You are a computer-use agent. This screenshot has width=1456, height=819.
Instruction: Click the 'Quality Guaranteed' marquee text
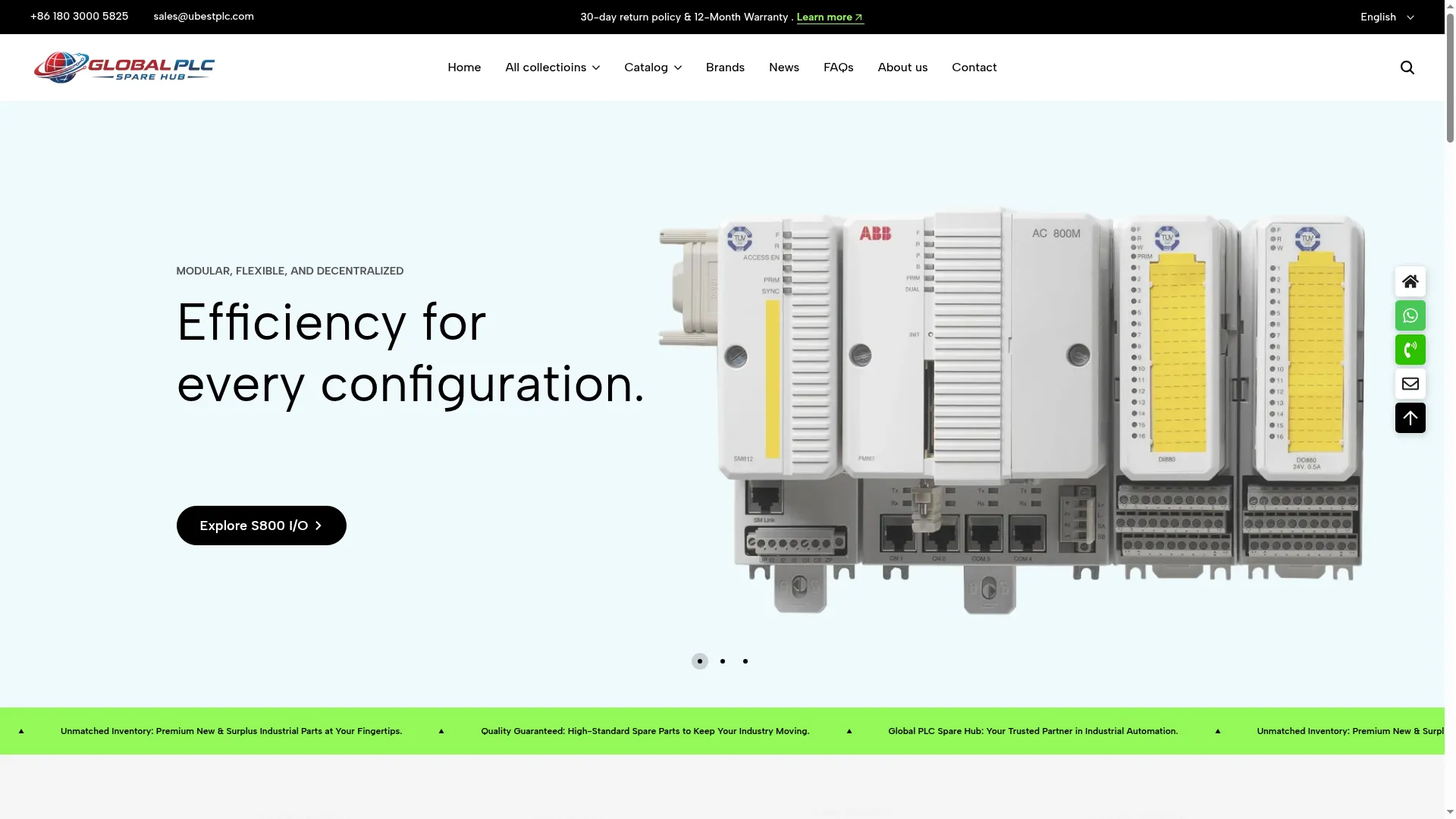pyautogui.click(x=645, y=731)
